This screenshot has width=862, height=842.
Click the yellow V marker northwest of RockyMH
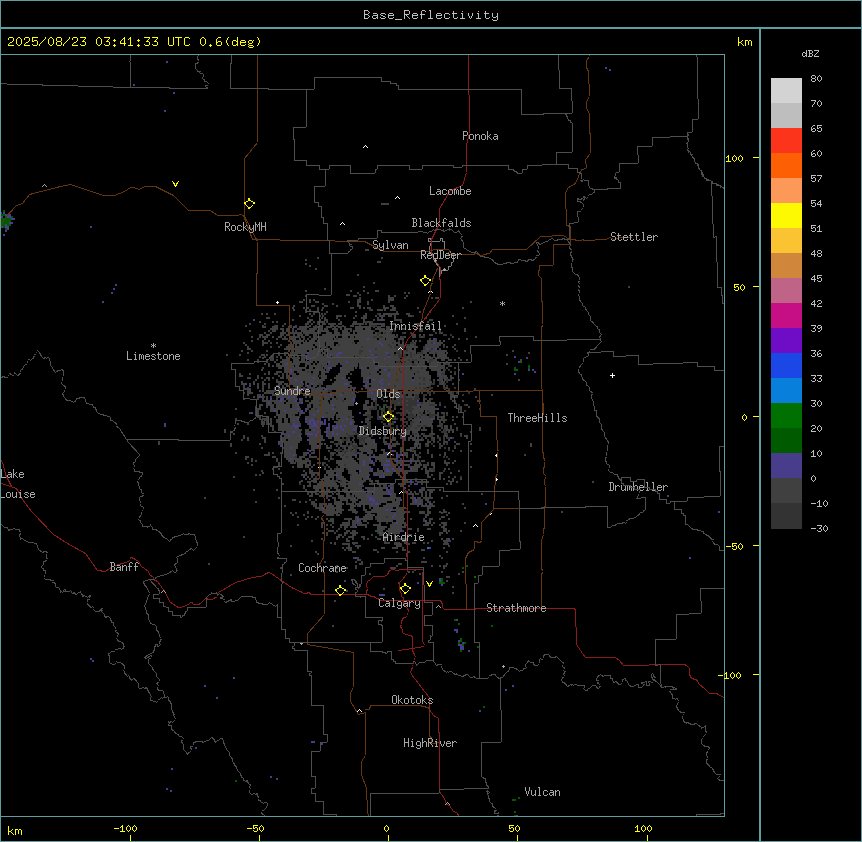point(175,184)
